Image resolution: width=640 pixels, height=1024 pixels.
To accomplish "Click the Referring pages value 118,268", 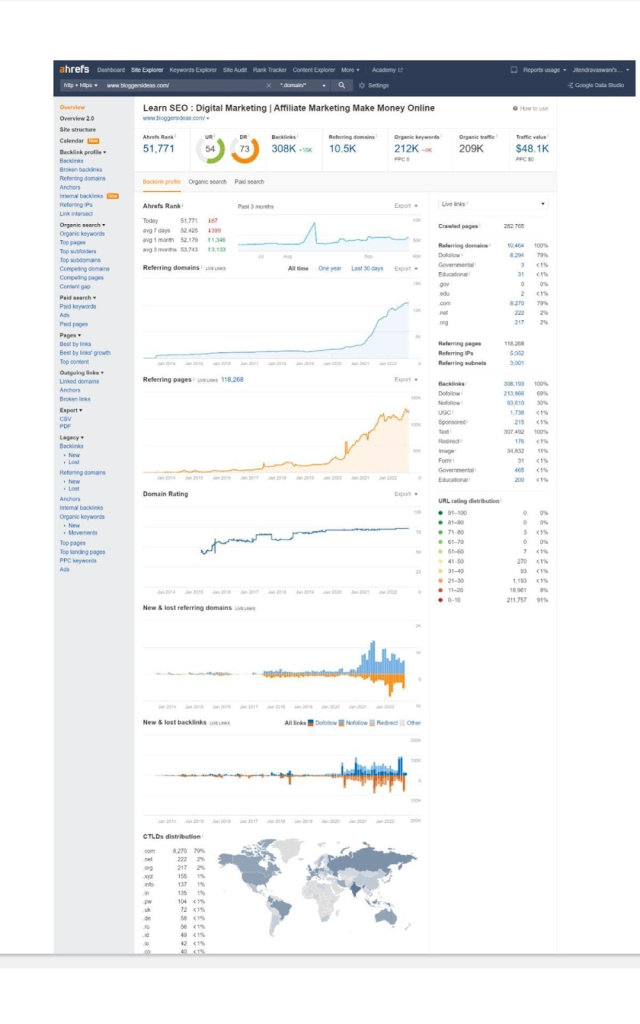I will (232, 379).
